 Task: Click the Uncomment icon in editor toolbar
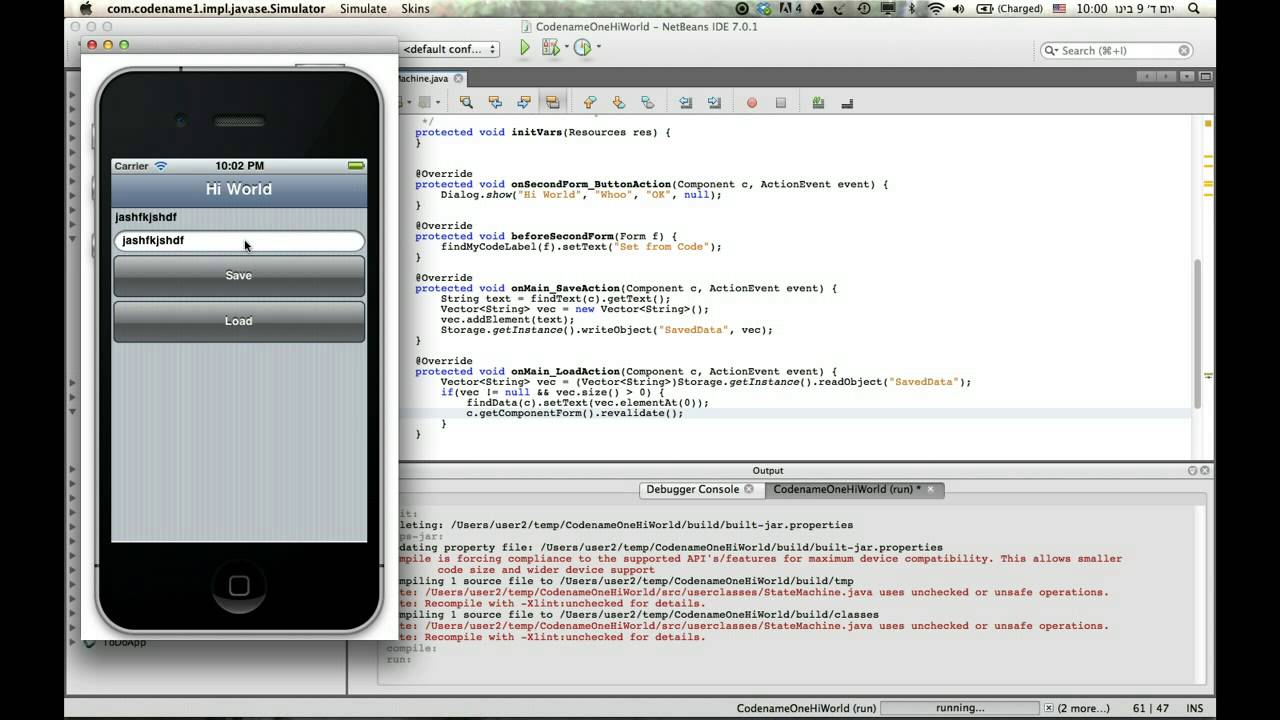tap(847, 102)
